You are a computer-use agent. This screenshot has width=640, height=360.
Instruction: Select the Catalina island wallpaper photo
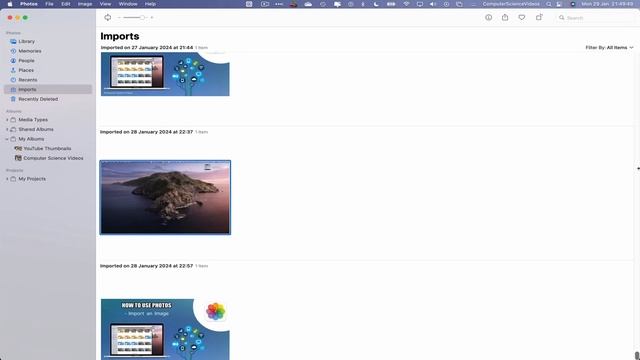[165, 198]
